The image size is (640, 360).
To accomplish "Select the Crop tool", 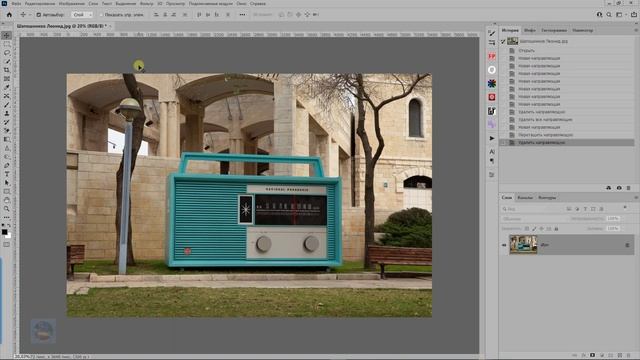I will [7, 70].
